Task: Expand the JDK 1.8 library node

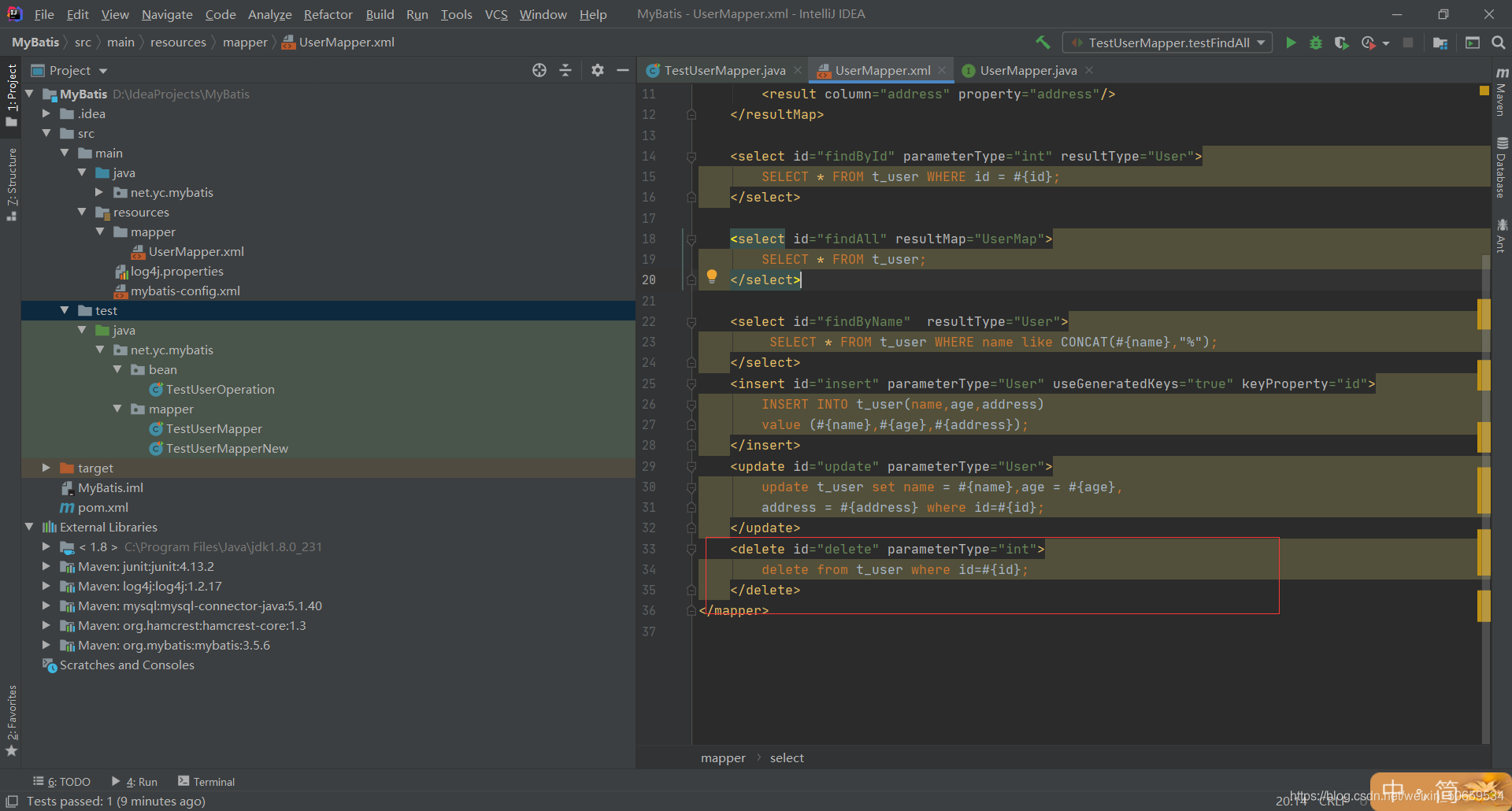Action: pyautogui.click(x=46, y=546)
